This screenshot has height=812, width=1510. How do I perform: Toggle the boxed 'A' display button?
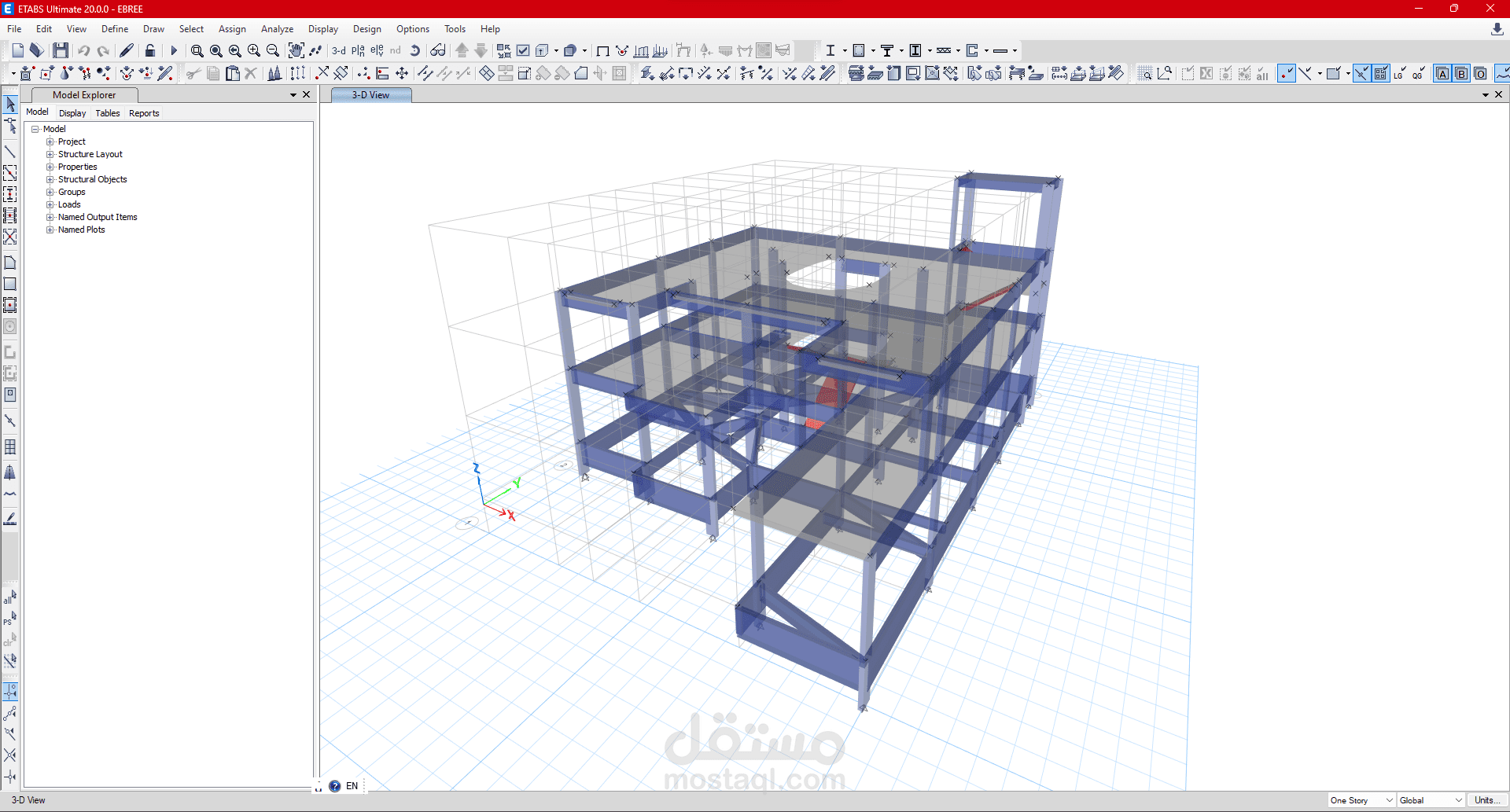[x=1442, y=73]
